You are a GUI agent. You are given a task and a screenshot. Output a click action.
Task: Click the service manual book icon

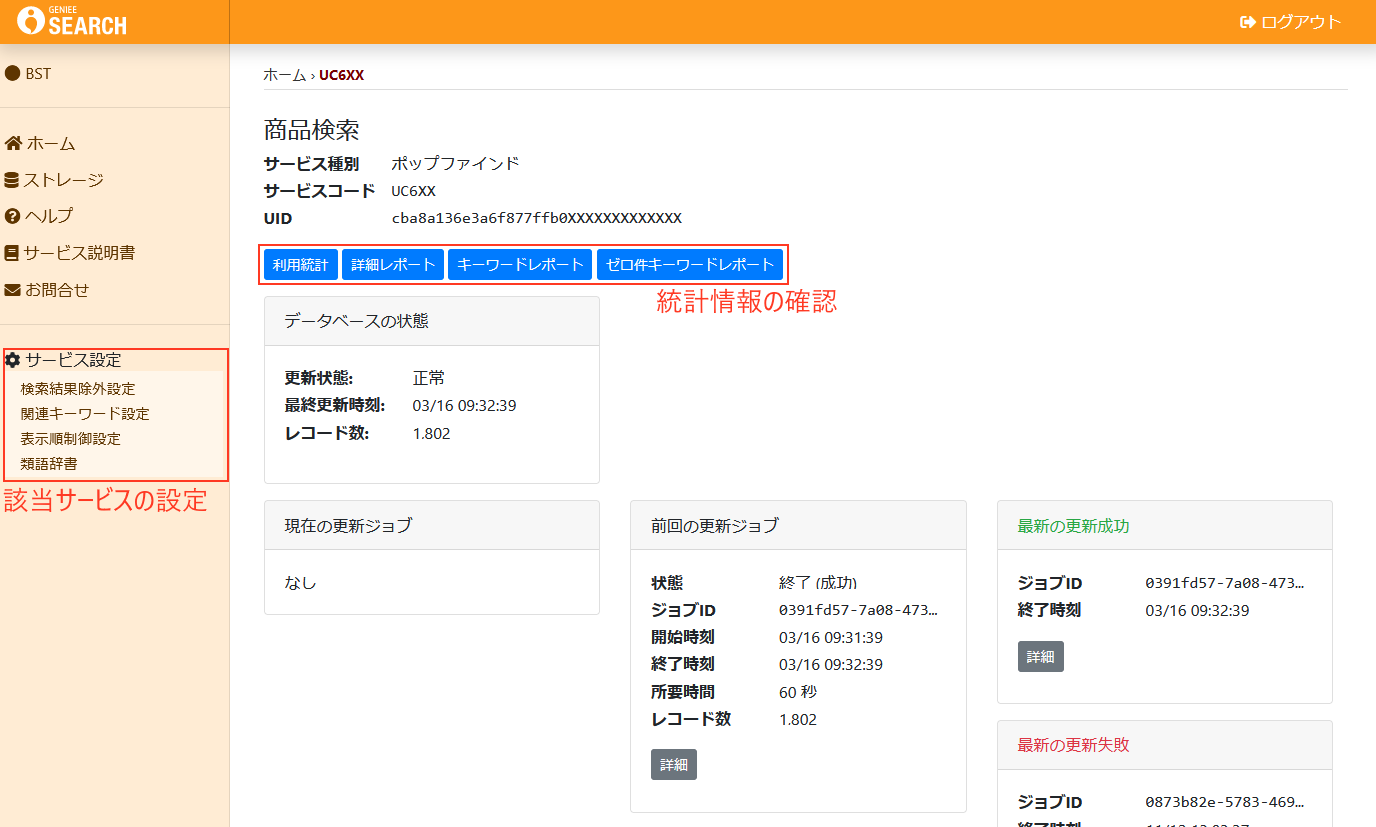pos(12,253)
